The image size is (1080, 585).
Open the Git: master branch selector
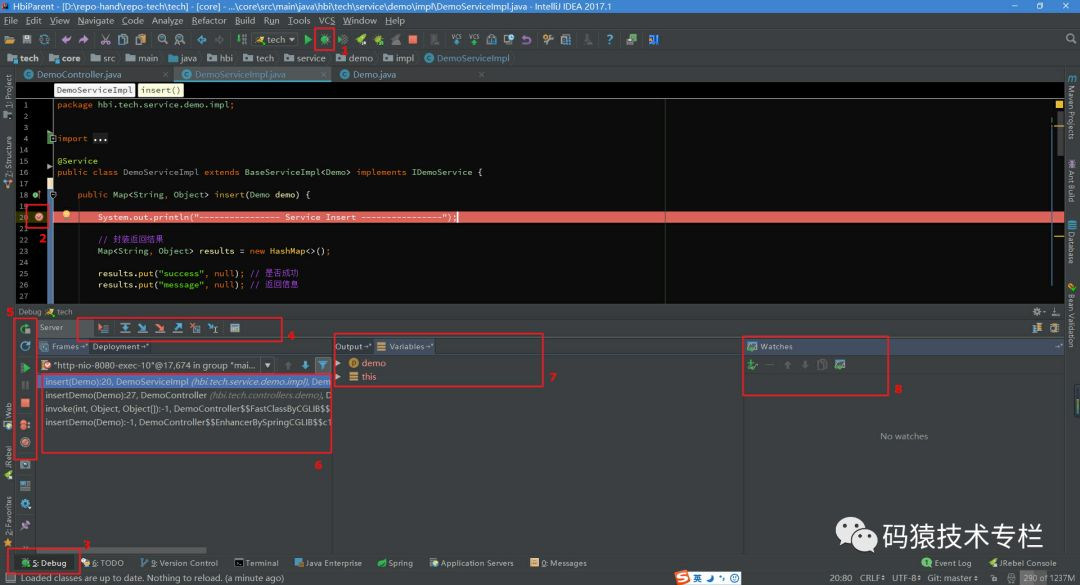(x=953, y=578)
